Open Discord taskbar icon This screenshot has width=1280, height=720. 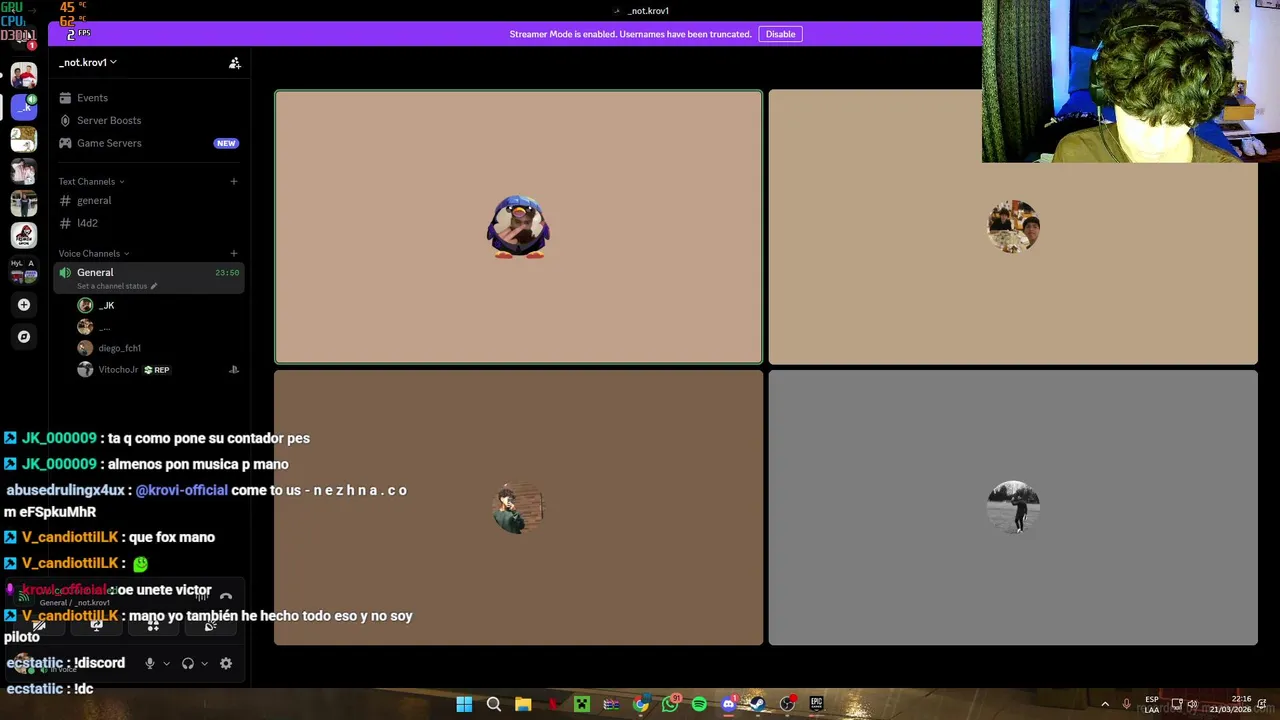tap(729, 704)
